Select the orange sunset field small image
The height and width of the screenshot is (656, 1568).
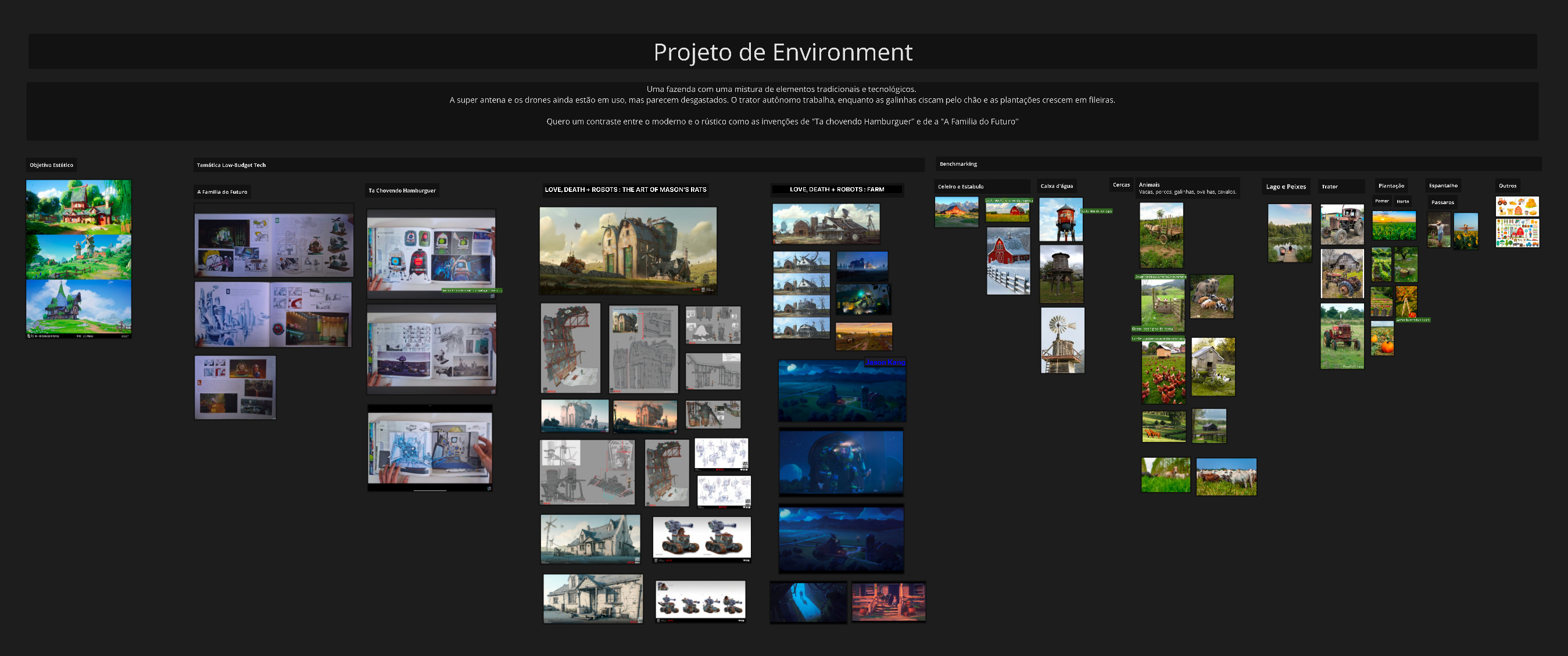coord(864,336)
